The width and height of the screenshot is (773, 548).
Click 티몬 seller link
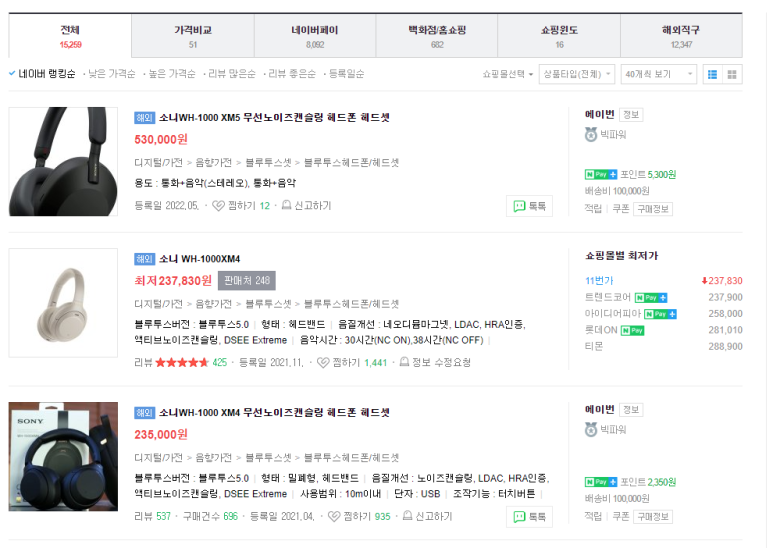click(x=594, y=346)
